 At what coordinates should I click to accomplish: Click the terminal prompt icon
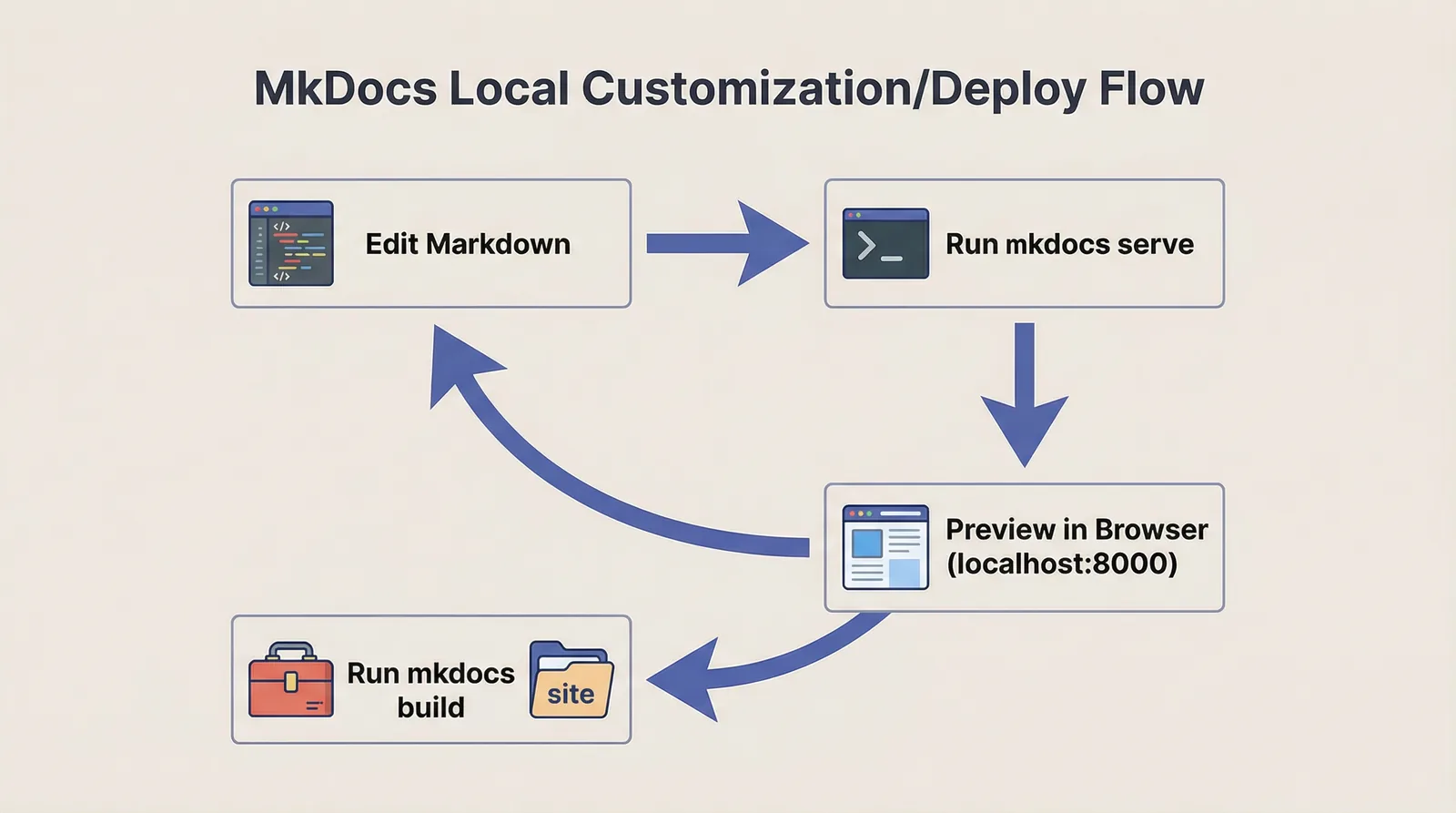click(885, 243)
